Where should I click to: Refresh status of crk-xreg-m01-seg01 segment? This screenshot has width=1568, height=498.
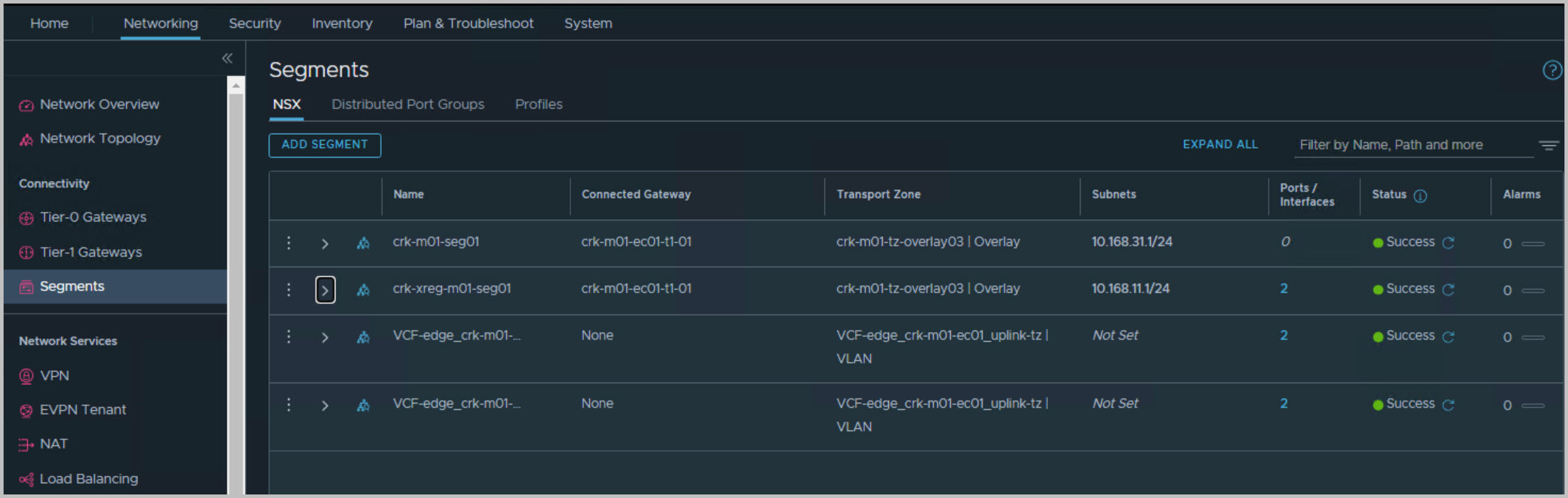(1448, 289)
